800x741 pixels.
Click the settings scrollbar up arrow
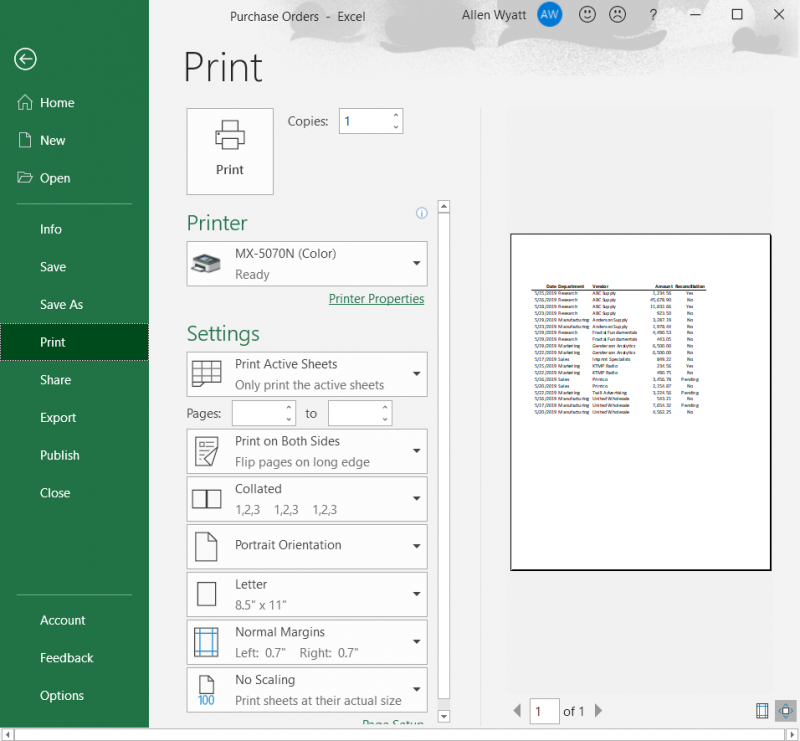click(444, 207)
